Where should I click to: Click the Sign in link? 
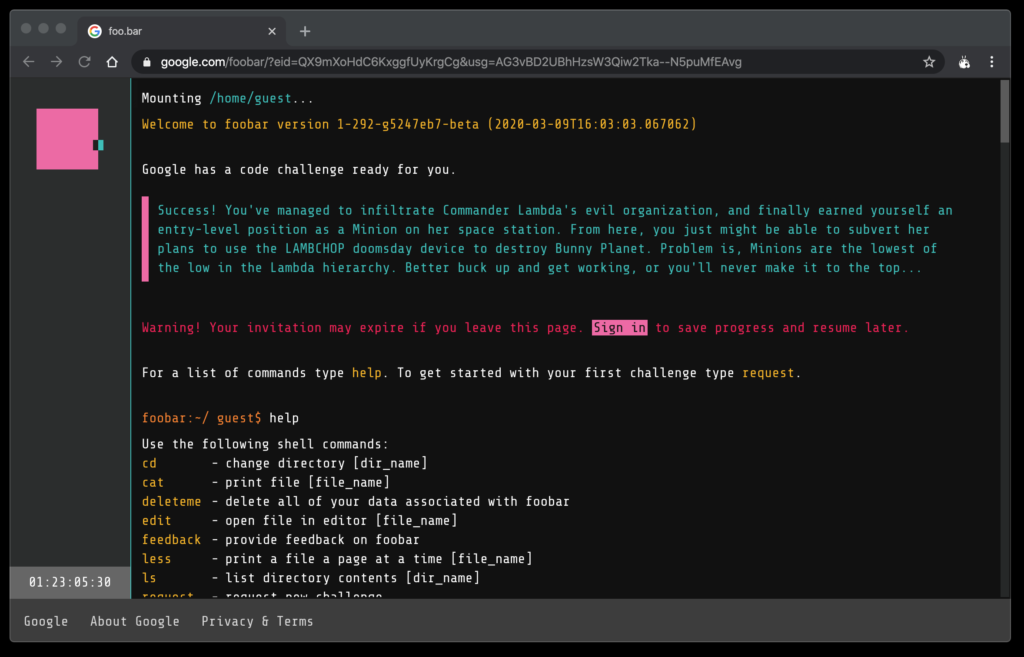pos(619,328)
